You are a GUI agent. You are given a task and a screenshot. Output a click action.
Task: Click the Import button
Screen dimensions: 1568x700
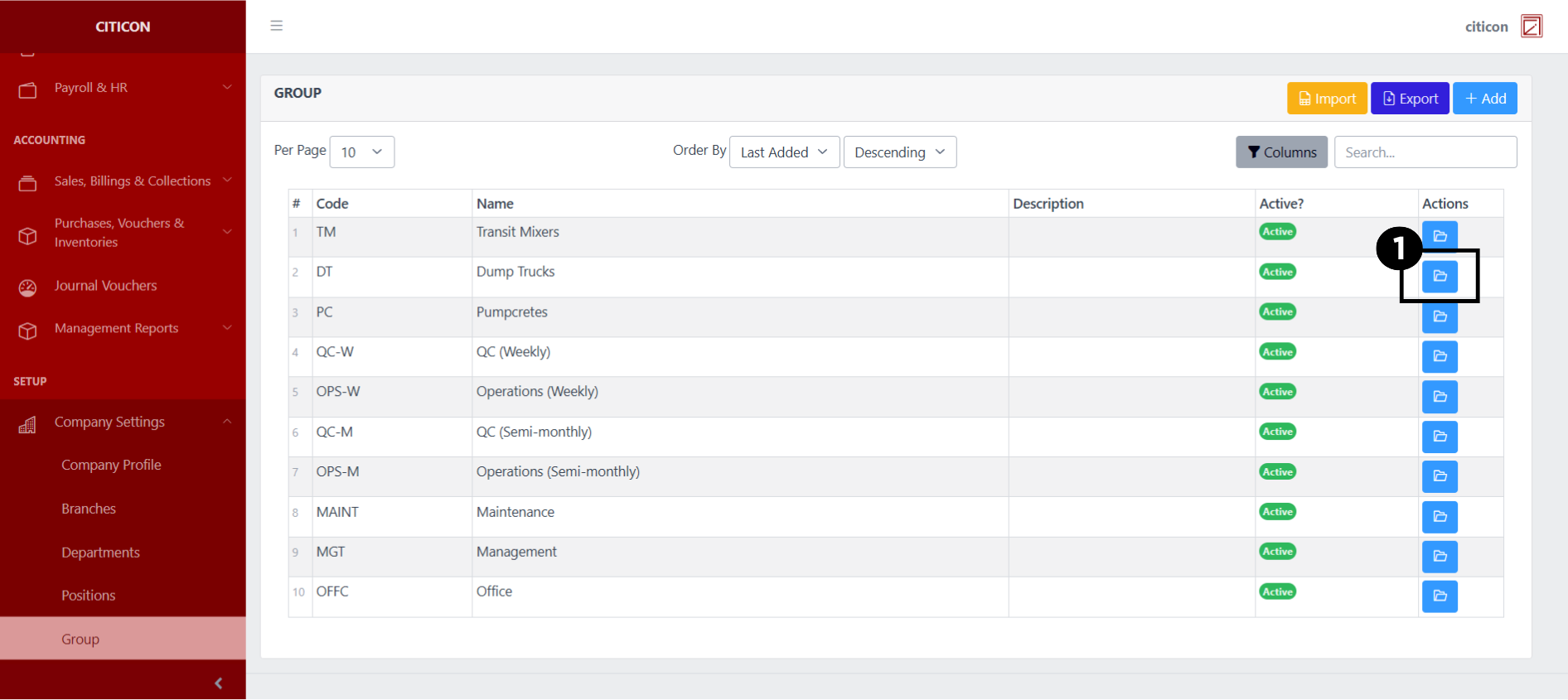pyautogui.click(x=1326, y=99)
